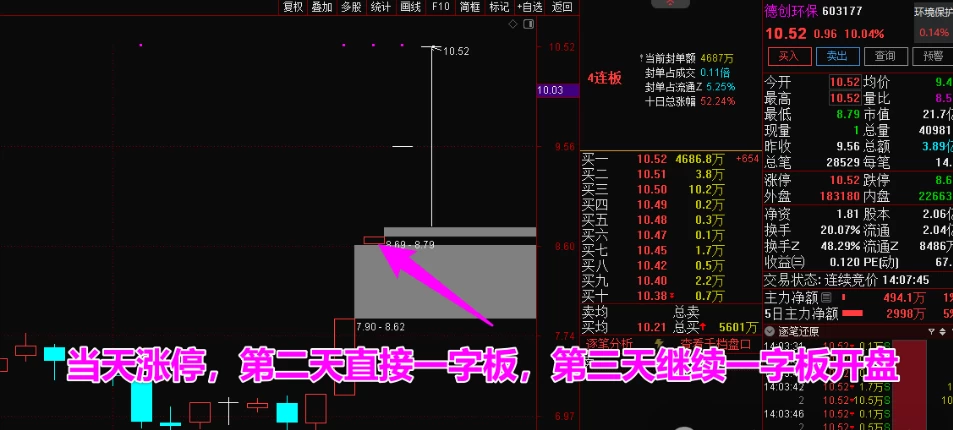Click the 最高 10.52 boxed value
953x430 pixels.
point(845,97)
